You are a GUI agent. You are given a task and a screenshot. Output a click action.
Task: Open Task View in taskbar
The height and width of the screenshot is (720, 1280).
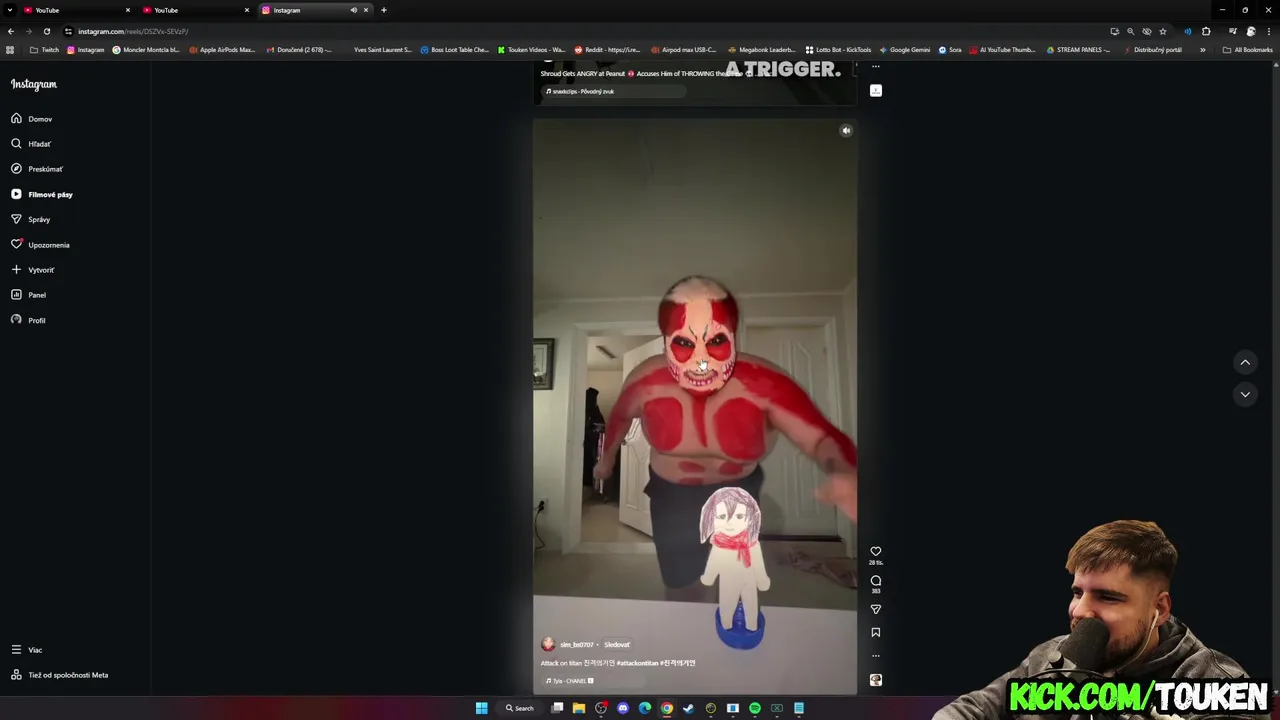pyautogui.click(x=557, y=708)
